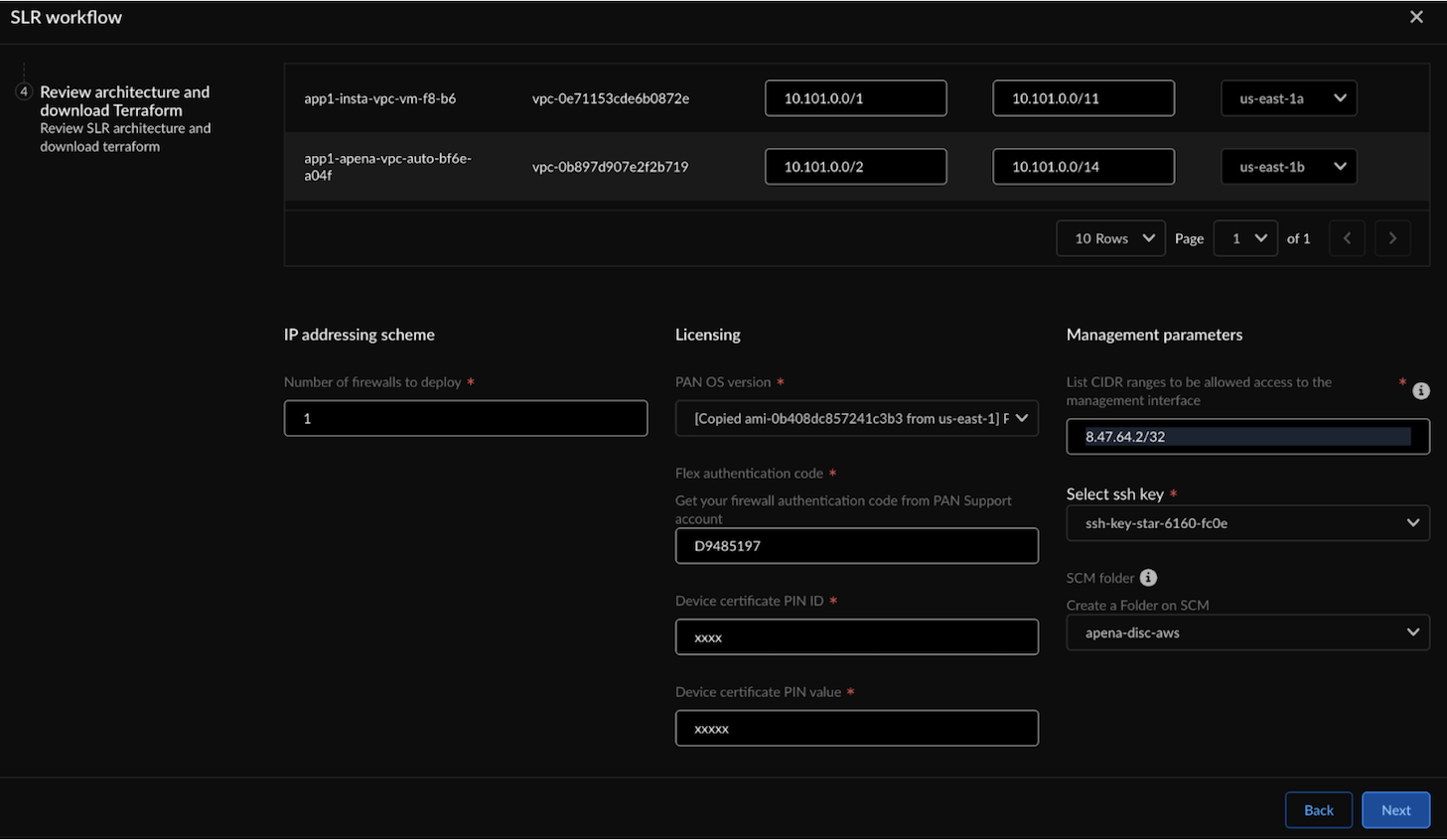Expand the PAN OS version dropdown
This screenshot has width=1447, height=840.
coord(856,419)
